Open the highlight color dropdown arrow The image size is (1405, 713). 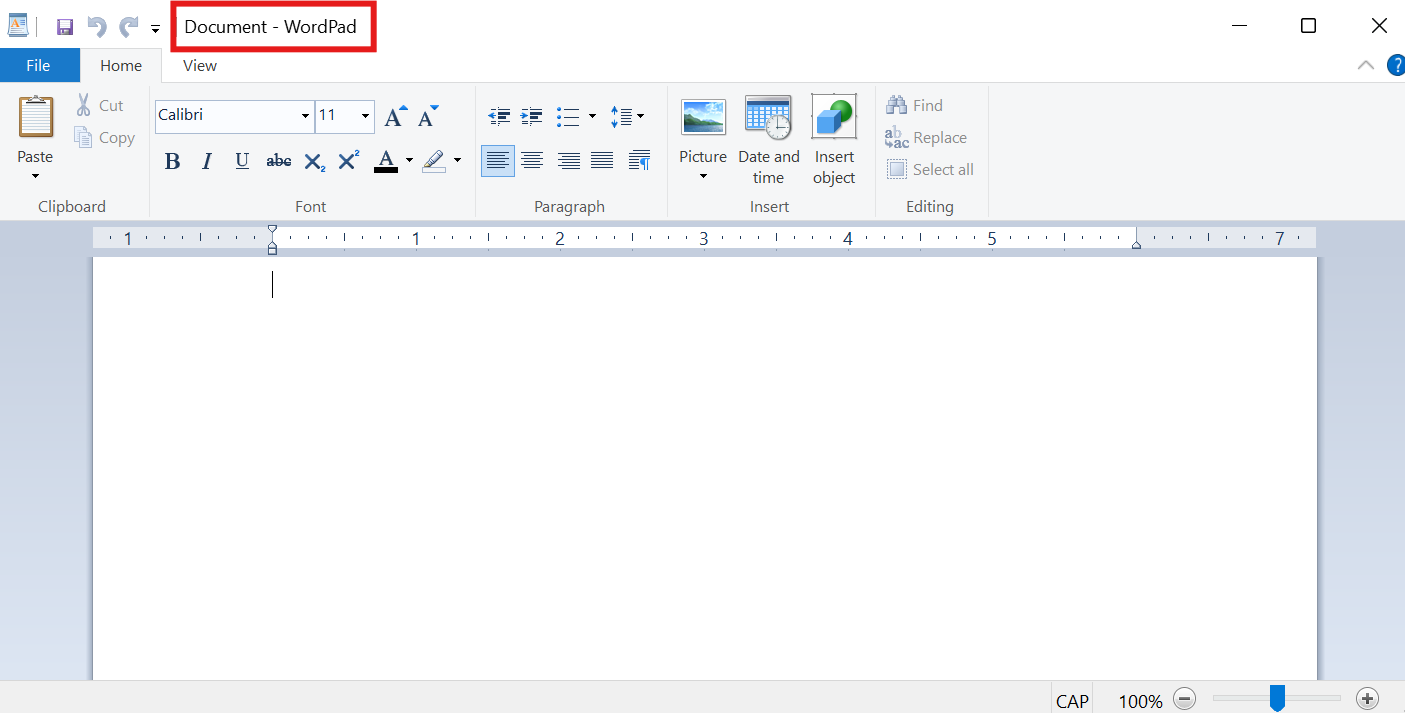(x=457, y=161)
